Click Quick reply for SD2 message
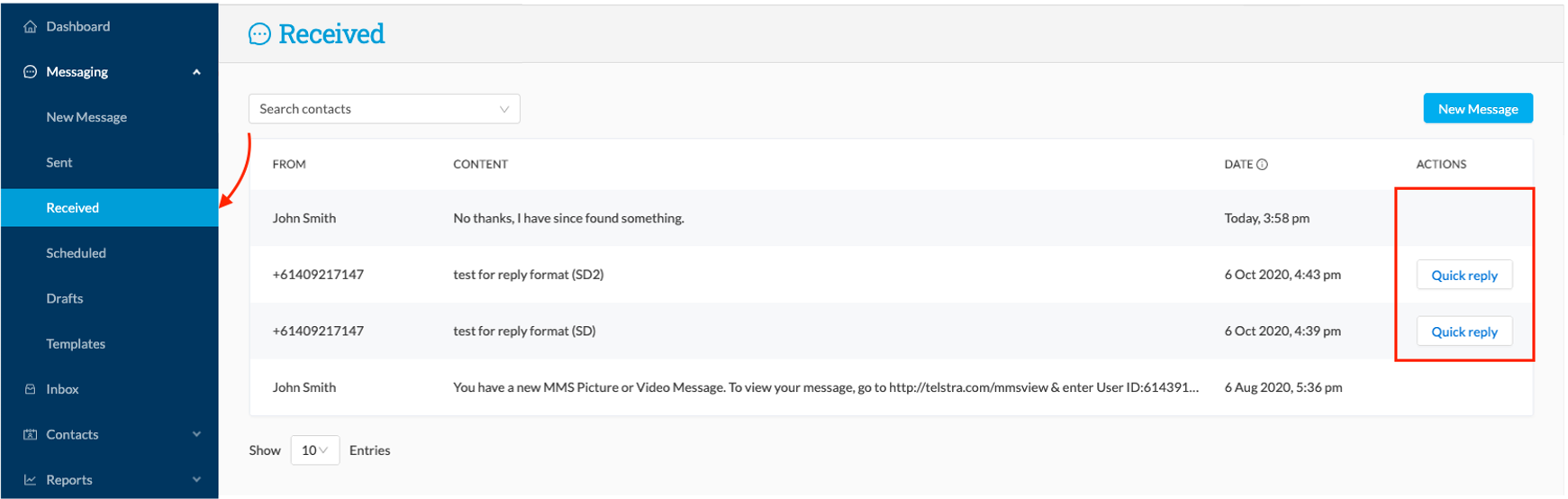This screenshot has width=1568, height=499. tap(1464, 275)
